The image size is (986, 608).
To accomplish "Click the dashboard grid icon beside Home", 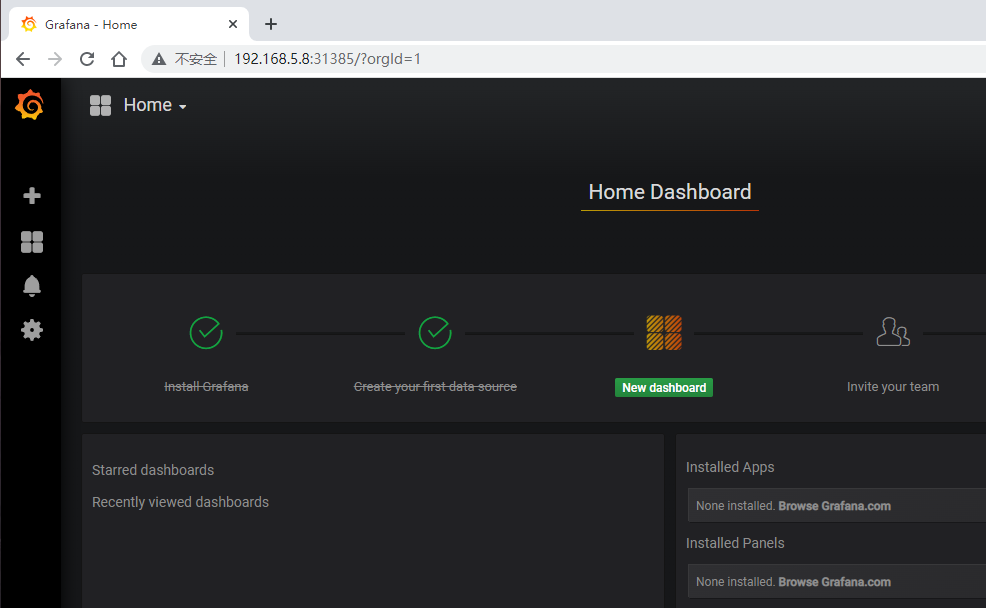I will click(x=100, y=105).
